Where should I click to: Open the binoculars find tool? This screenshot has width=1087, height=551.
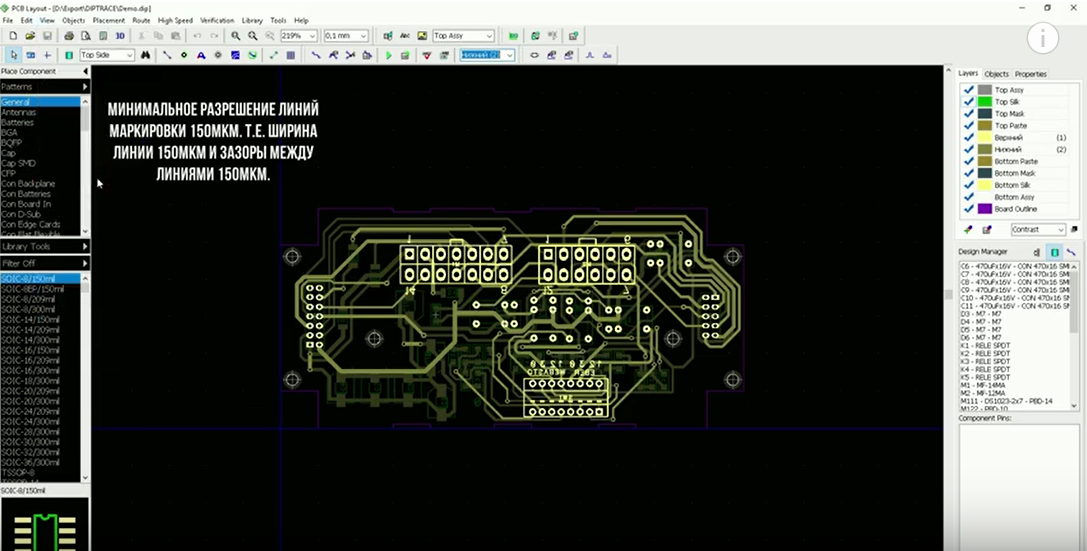(x=146, y=55)
